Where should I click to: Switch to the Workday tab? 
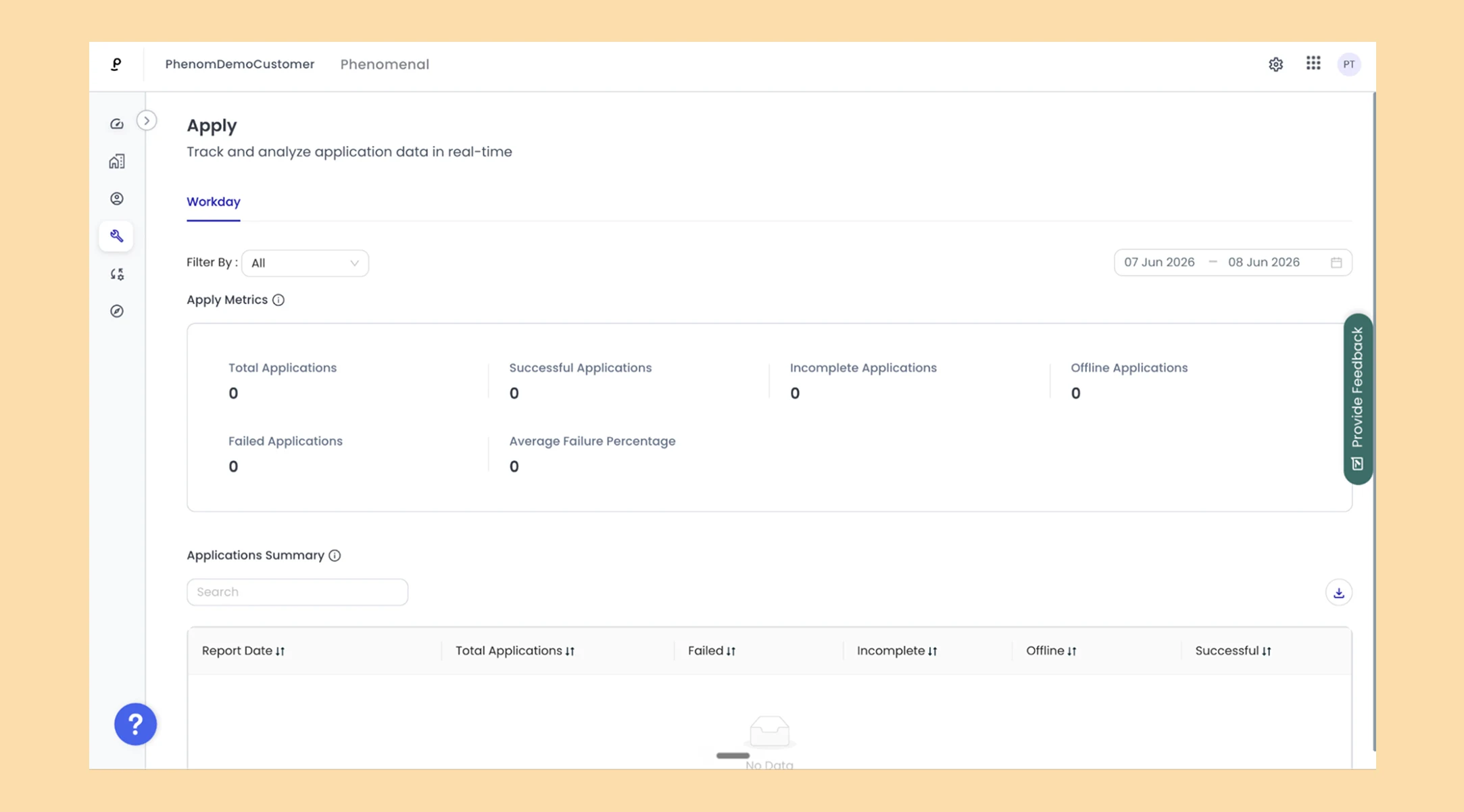pyautogui.click(x=214, y=202)
